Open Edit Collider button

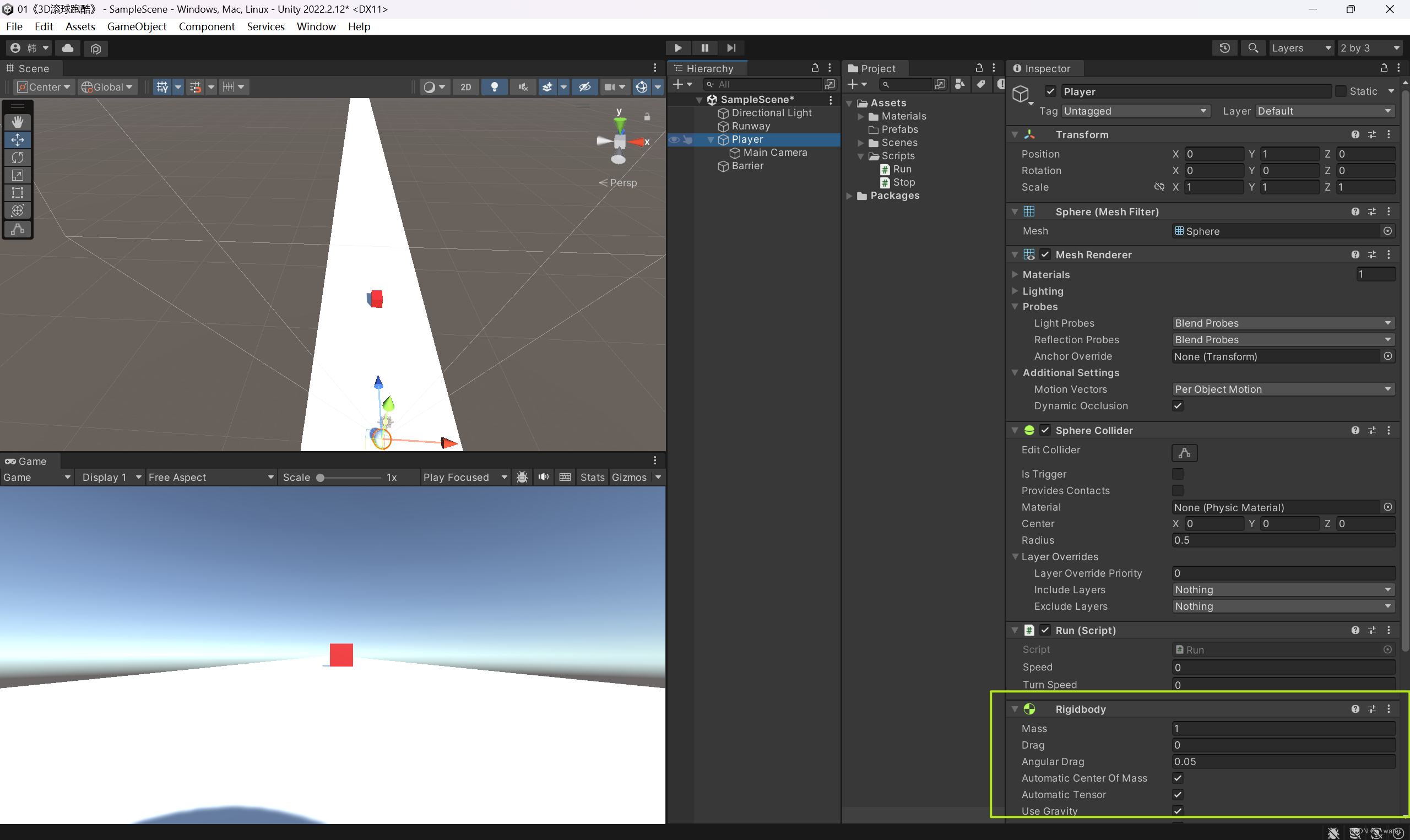(x=1184, y=453)
